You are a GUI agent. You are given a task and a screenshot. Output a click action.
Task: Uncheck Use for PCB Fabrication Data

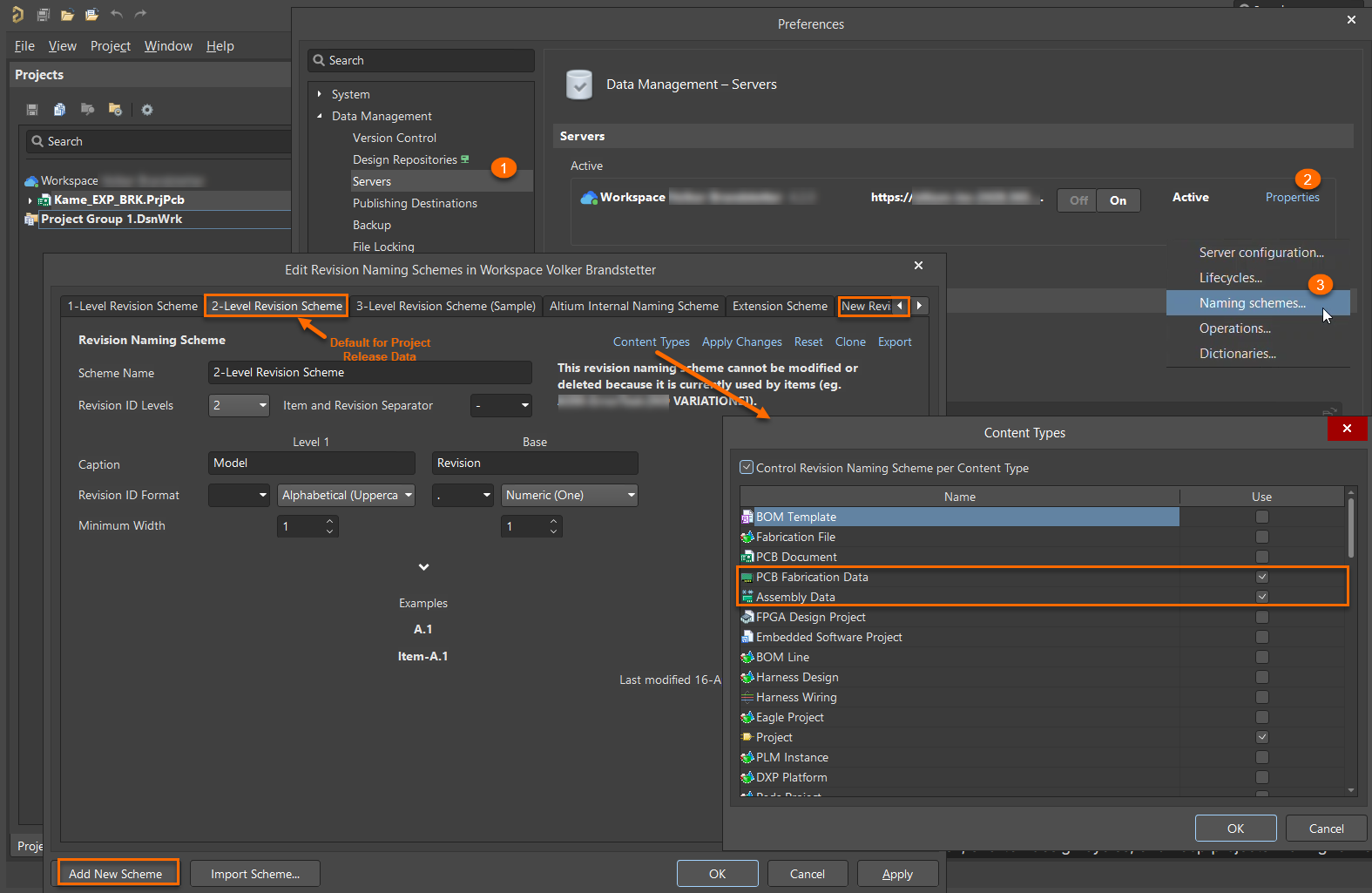[1261, 577]
